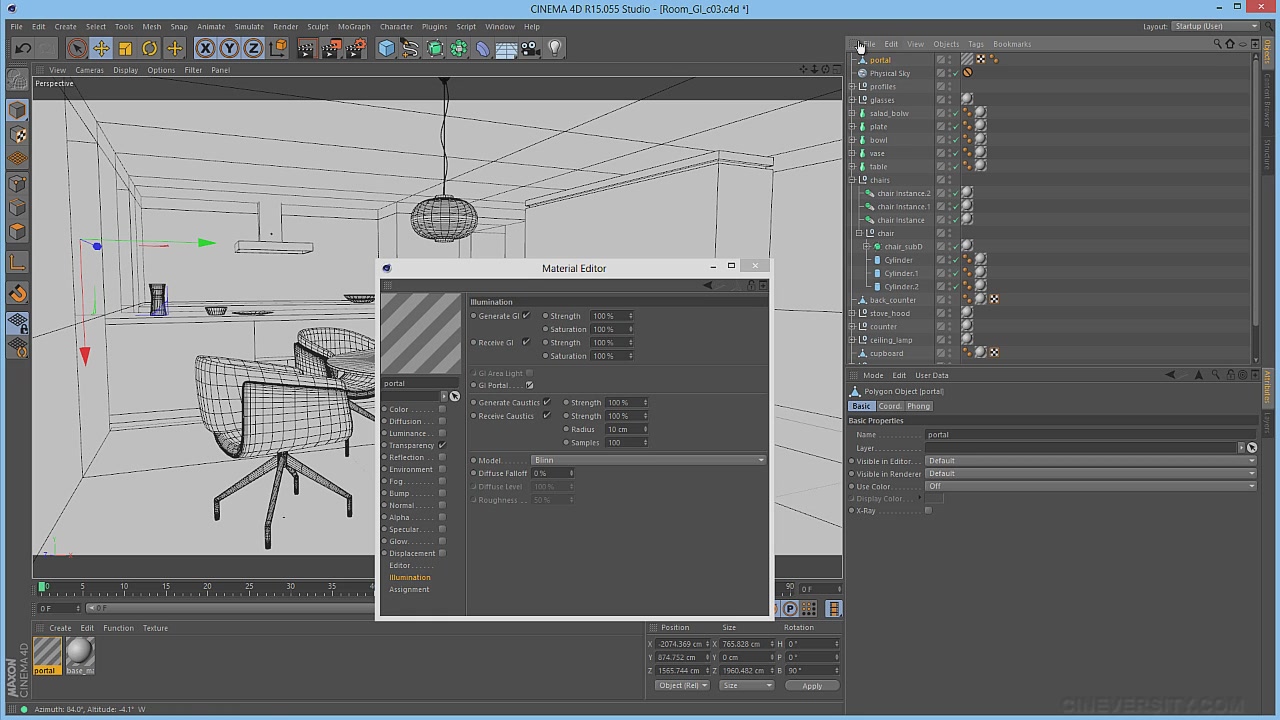Click the deformer icon
The width and height of the screenshot is (1280, 720).
tap(482, 48)
